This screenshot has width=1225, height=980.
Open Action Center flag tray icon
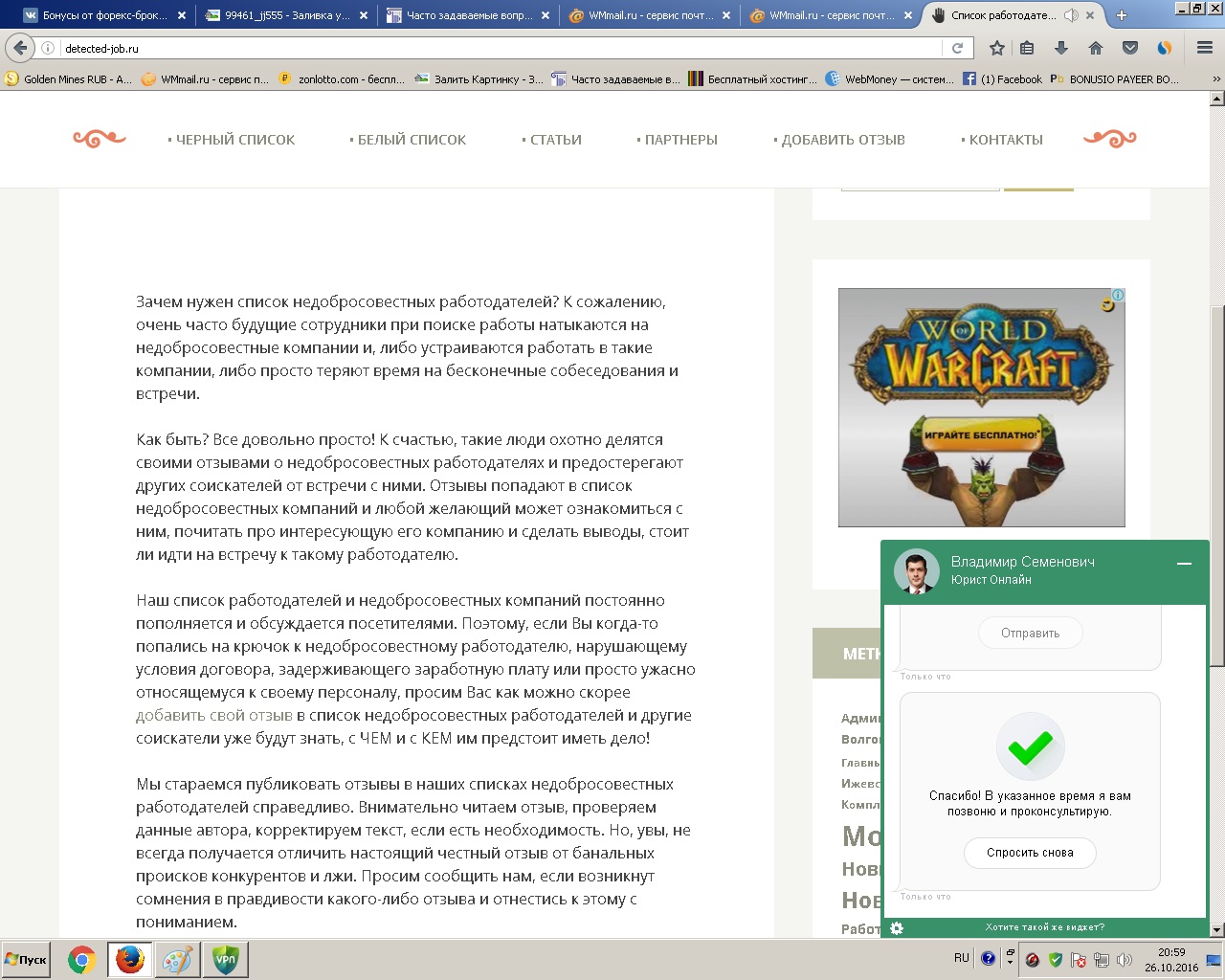(1079, 960)
